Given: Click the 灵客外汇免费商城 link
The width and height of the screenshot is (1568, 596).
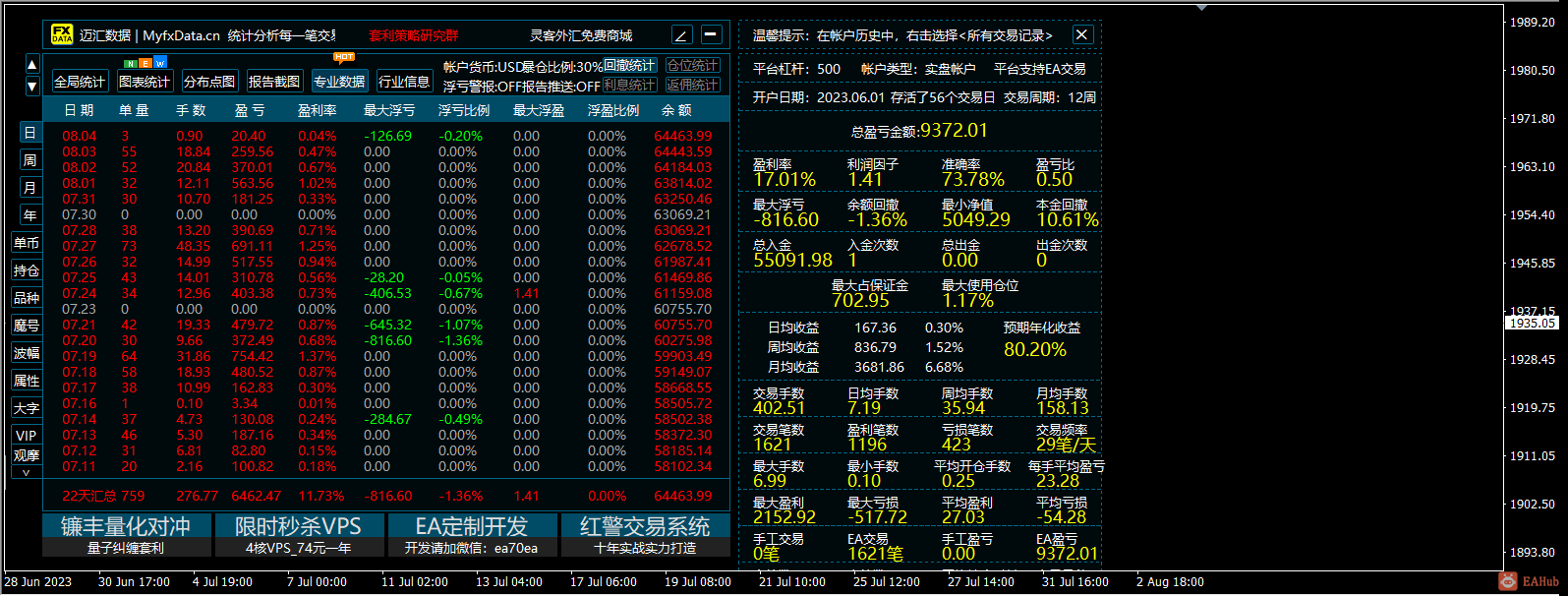Looking at the screenshot, I should 581,35.
